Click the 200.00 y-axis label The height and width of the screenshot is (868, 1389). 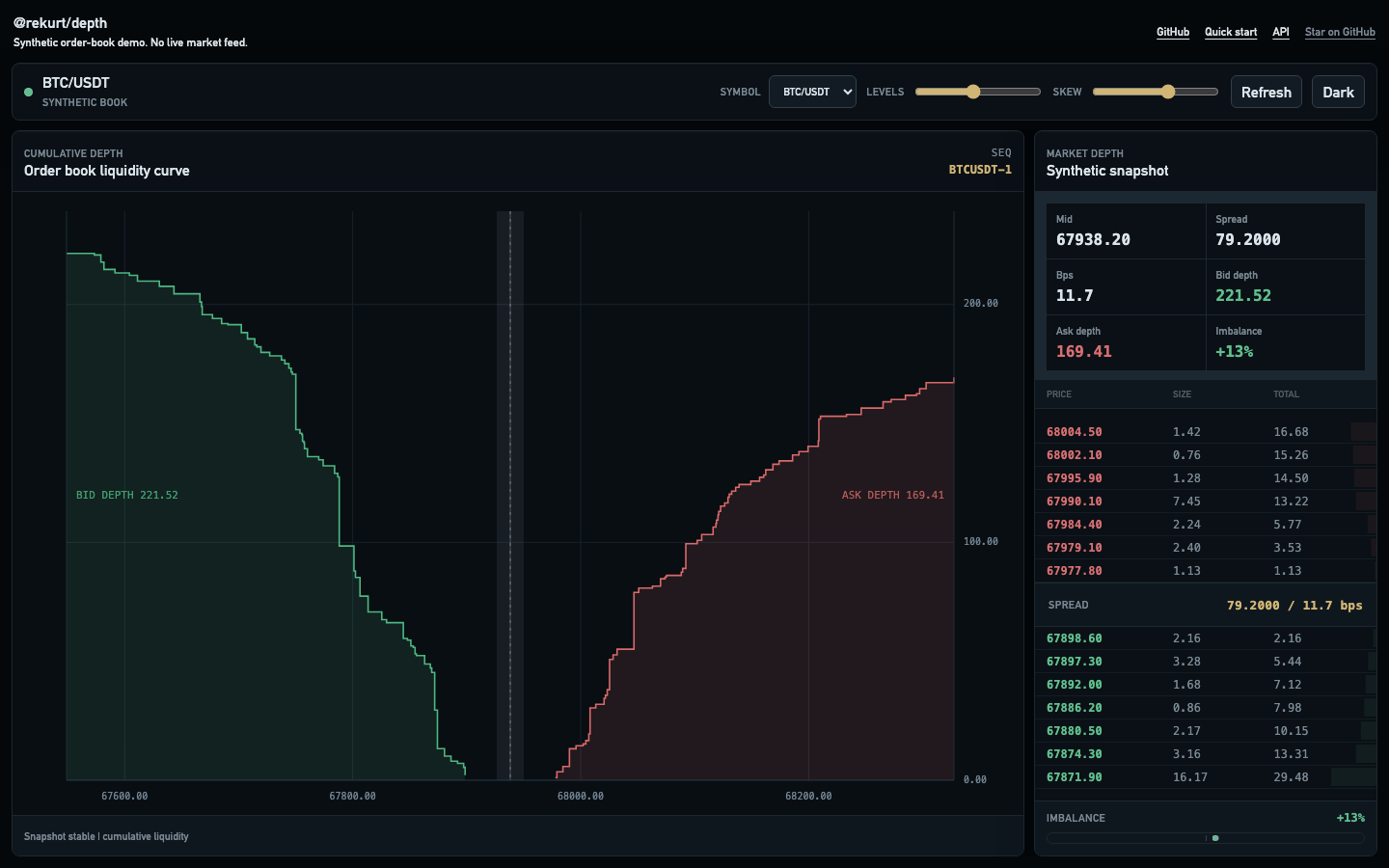(981, 303)
